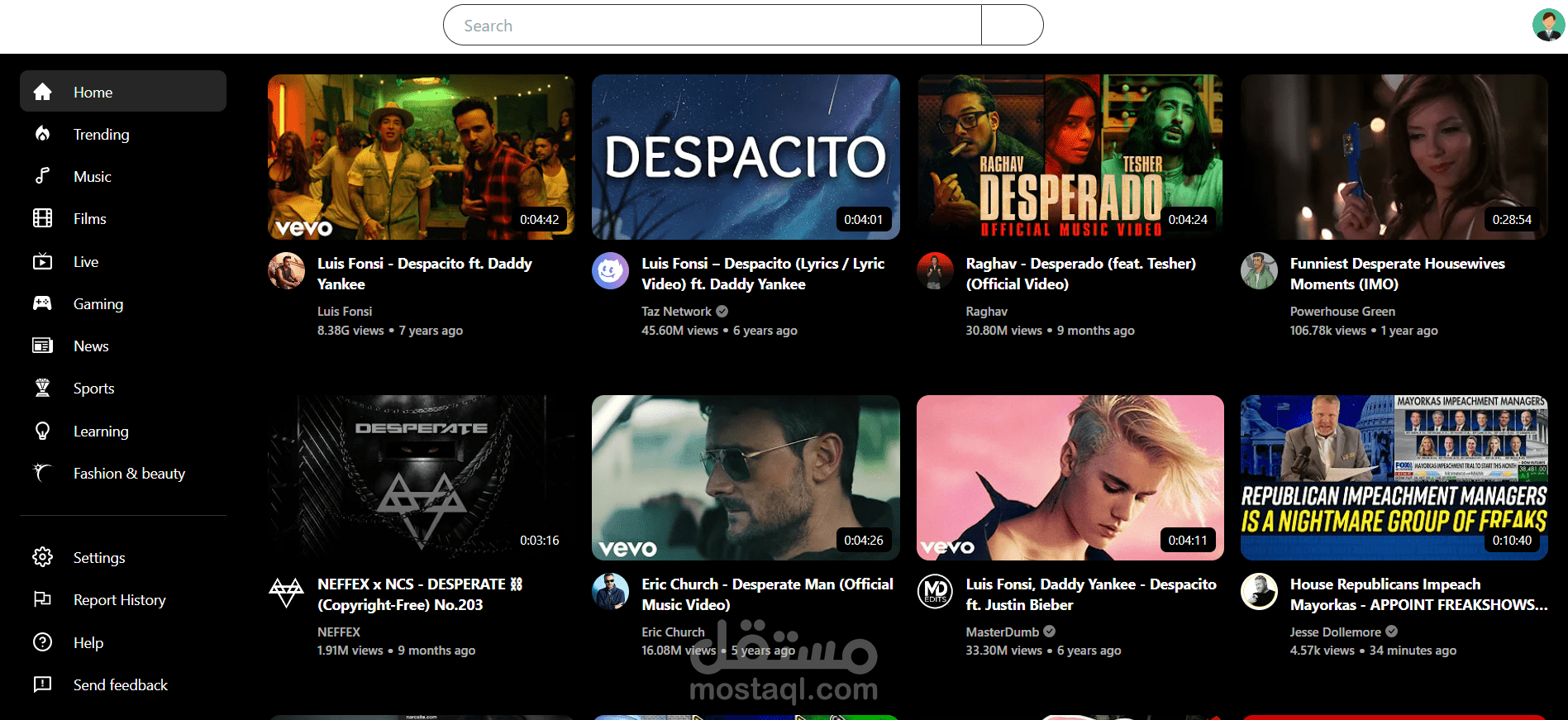Click channel name 'Jesse Dollemore'
Image resolution: width=1568 pixels, height=720 pixels.
tap(1335, 632)
